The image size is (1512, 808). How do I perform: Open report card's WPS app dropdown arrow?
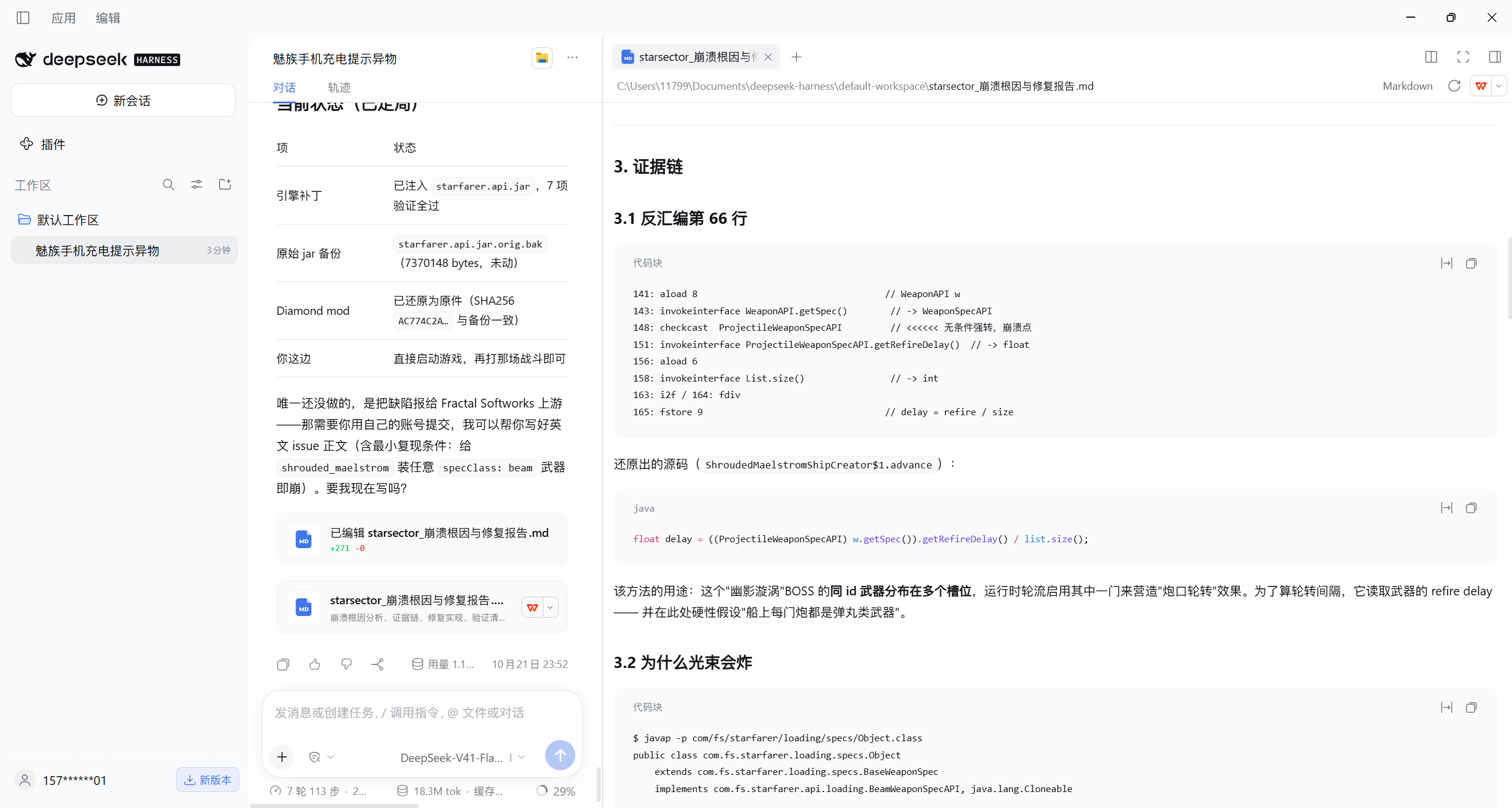click(550, 607)
